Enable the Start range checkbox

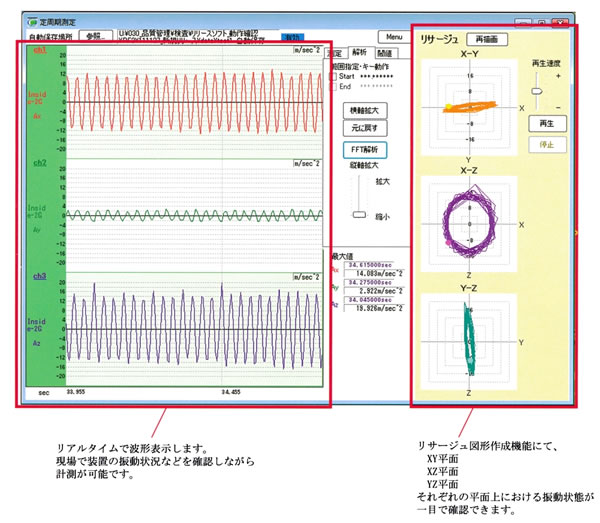(334, 76)
